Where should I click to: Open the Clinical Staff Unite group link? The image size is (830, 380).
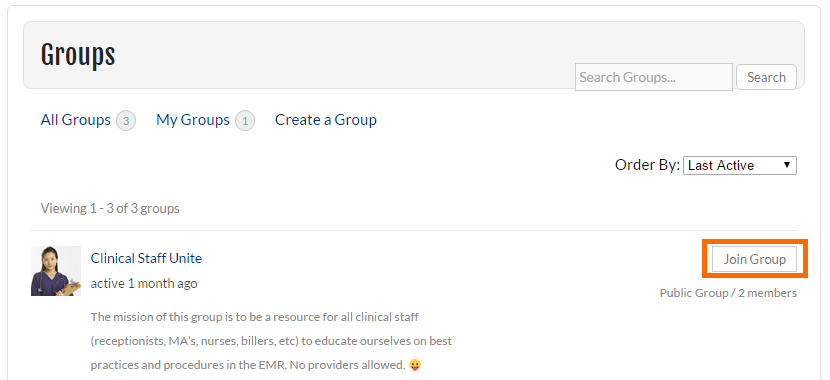(x=146, y=258)
